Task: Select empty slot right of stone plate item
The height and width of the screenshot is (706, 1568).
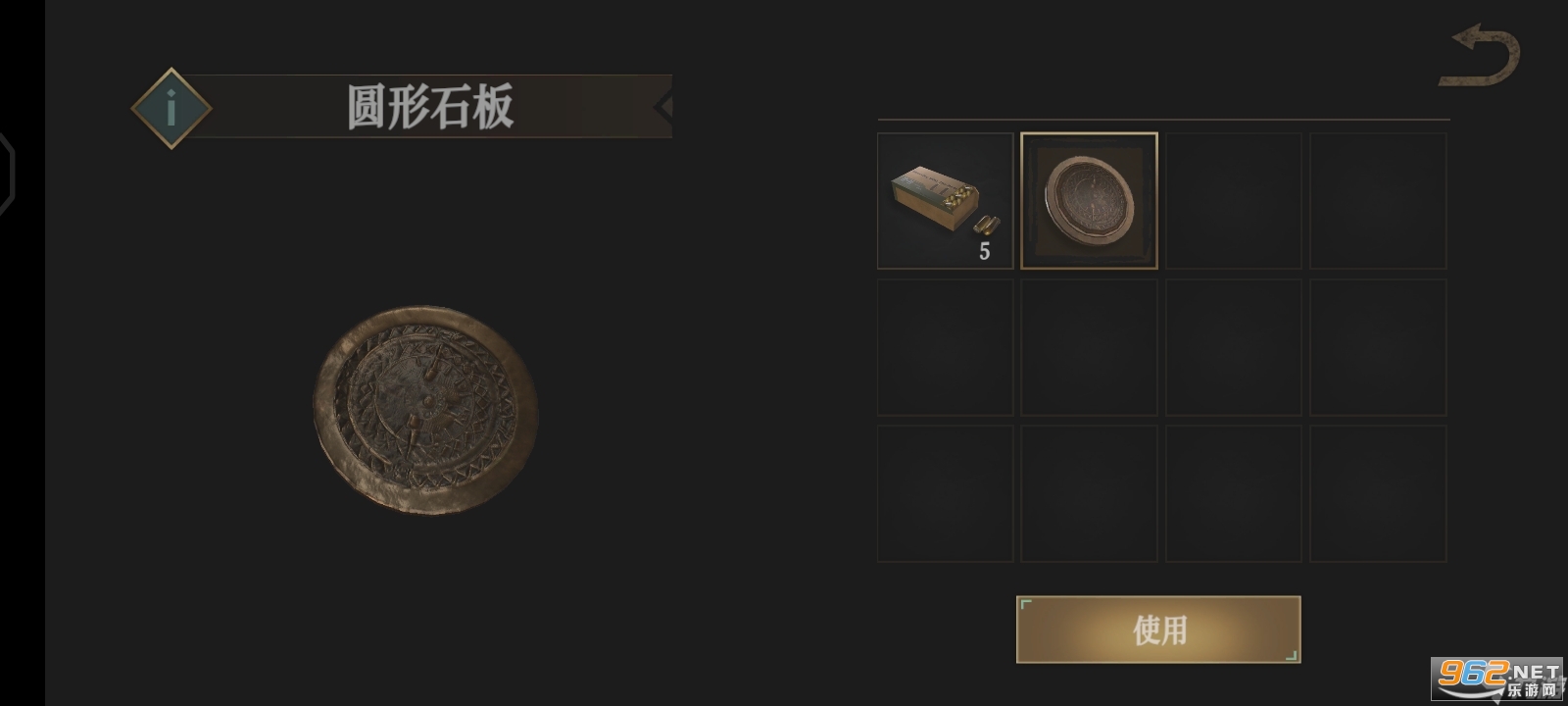Action: [1233, 201]
